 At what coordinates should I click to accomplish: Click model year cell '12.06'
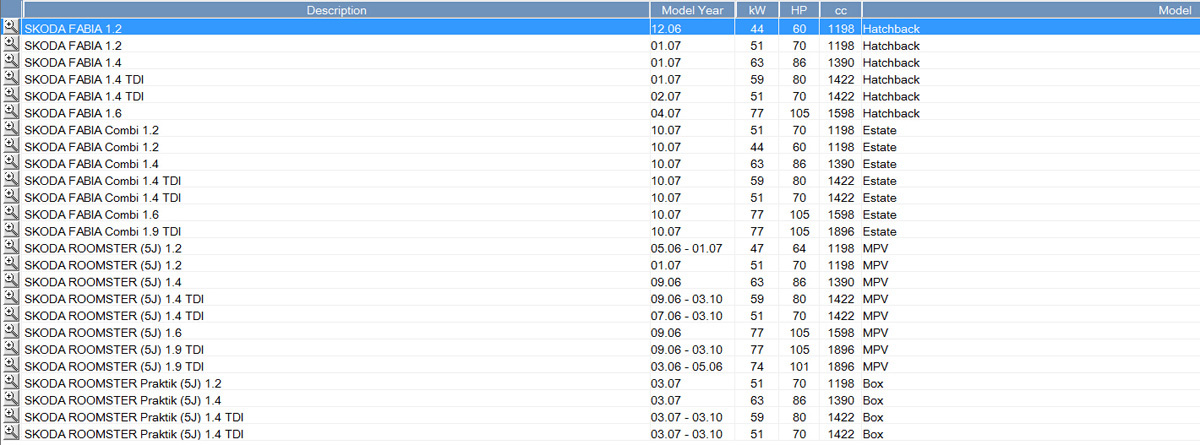[x=666, y=28]
